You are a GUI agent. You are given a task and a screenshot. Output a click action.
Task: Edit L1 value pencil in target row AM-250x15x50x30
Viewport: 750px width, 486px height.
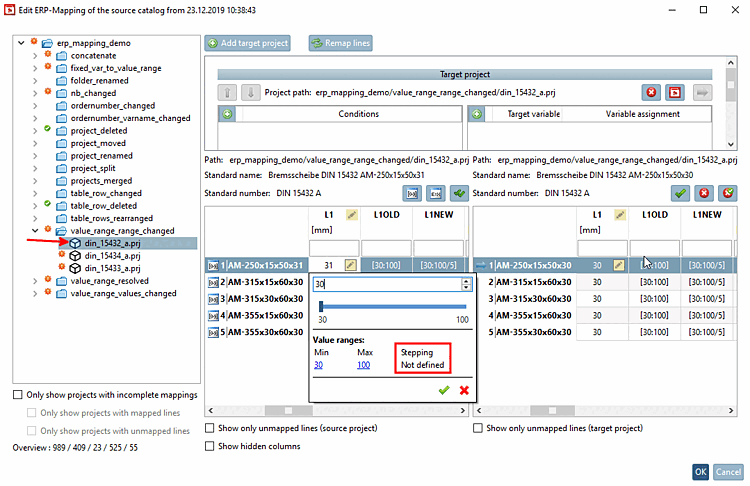619,265
